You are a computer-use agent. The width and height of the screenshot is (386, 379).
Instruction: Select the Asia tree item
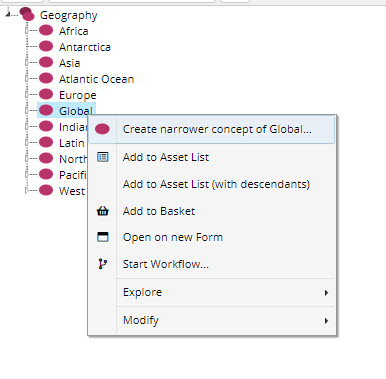[69, 63]
